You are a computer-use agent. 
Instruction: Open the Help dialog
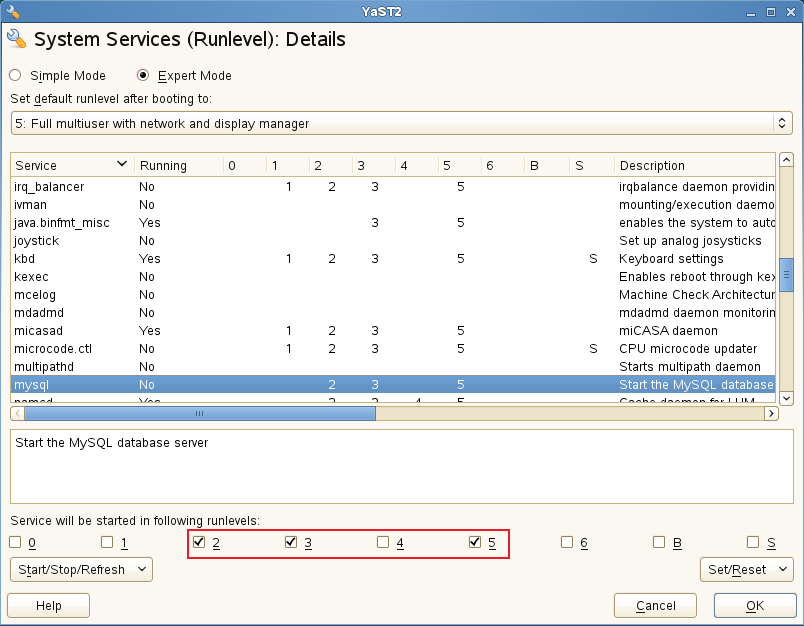click(x=47, y=605)
